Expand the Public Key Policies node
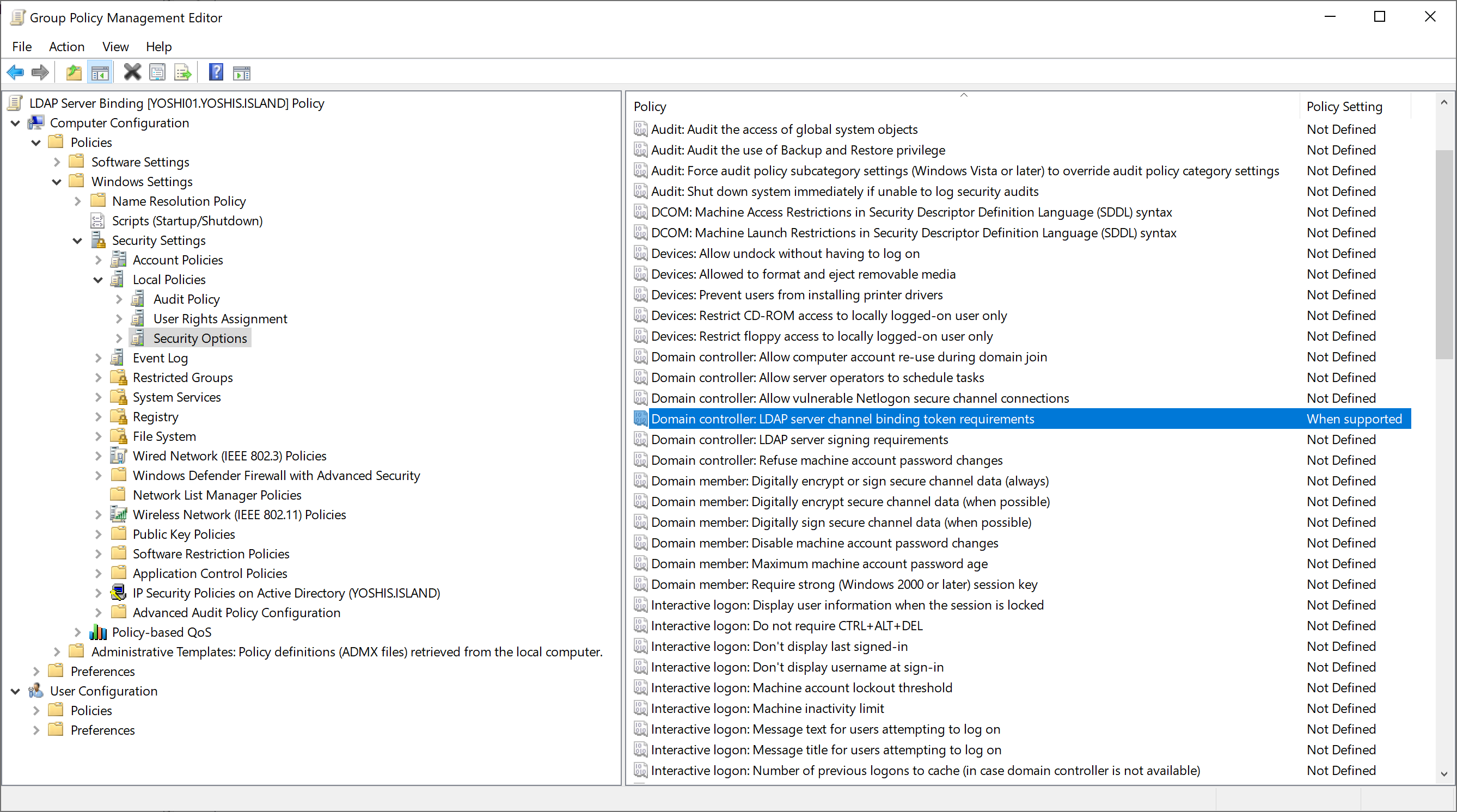Screen dimensions: 1457x812 [99, 534]
